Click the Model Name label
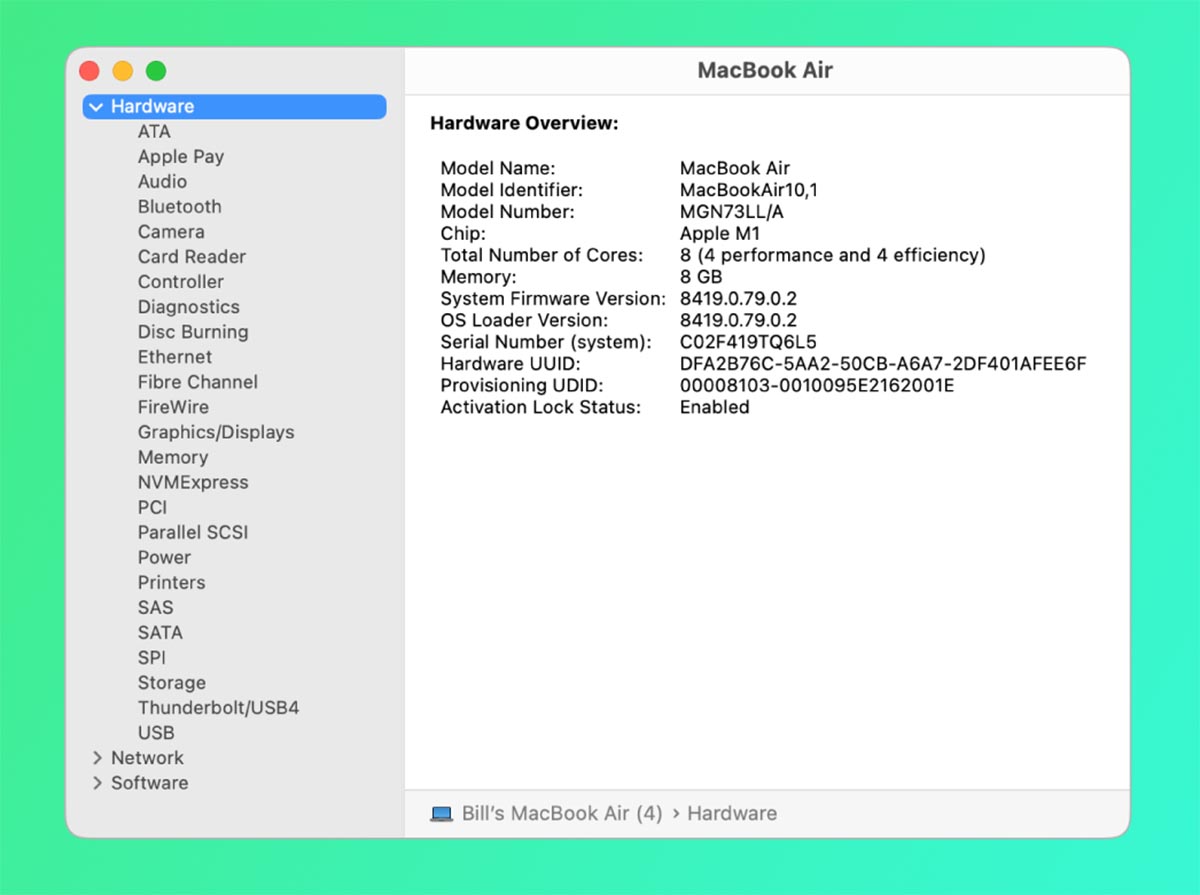Image resolution: width=1200 pixels, height=895 pixels. [498, 169]
